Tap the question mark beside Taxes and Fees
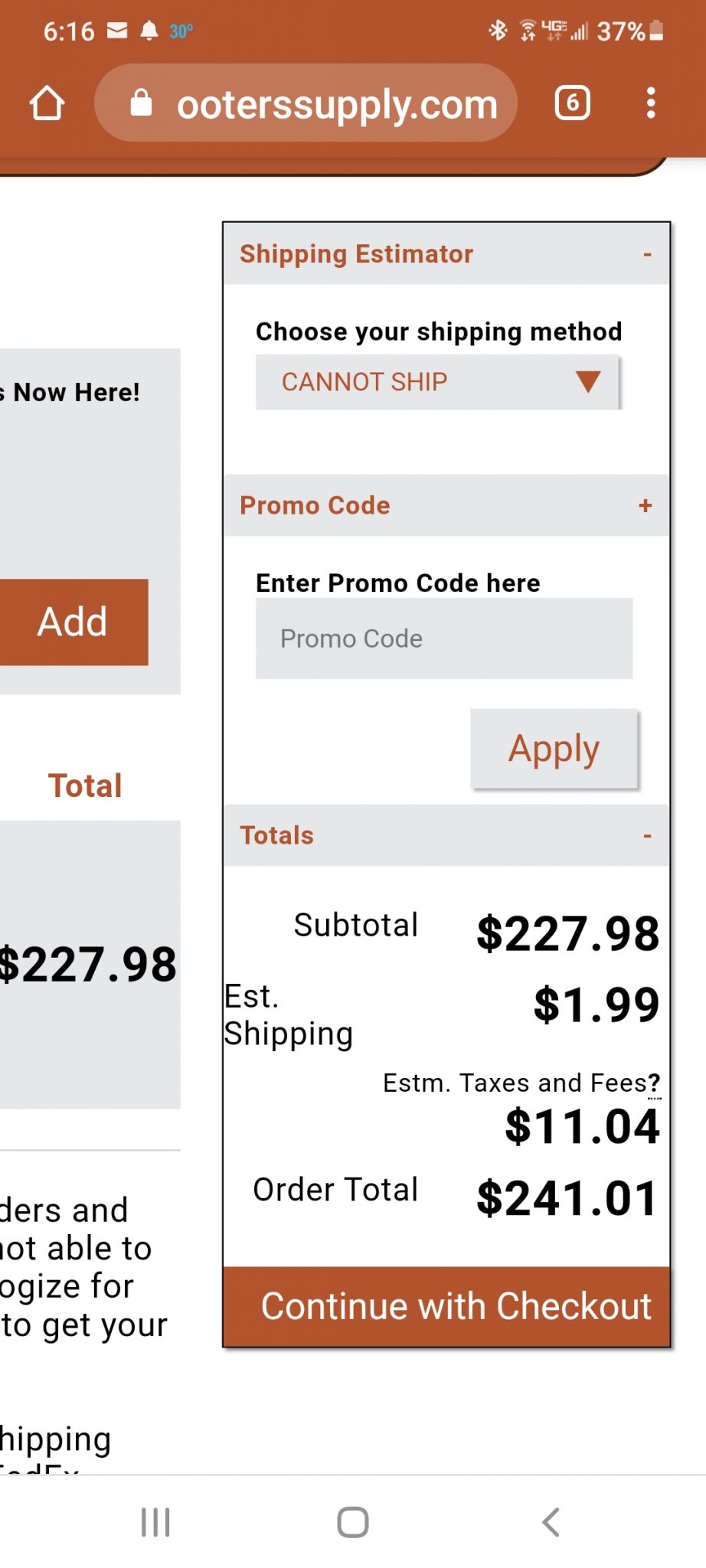 click(x=654, y=1083)
